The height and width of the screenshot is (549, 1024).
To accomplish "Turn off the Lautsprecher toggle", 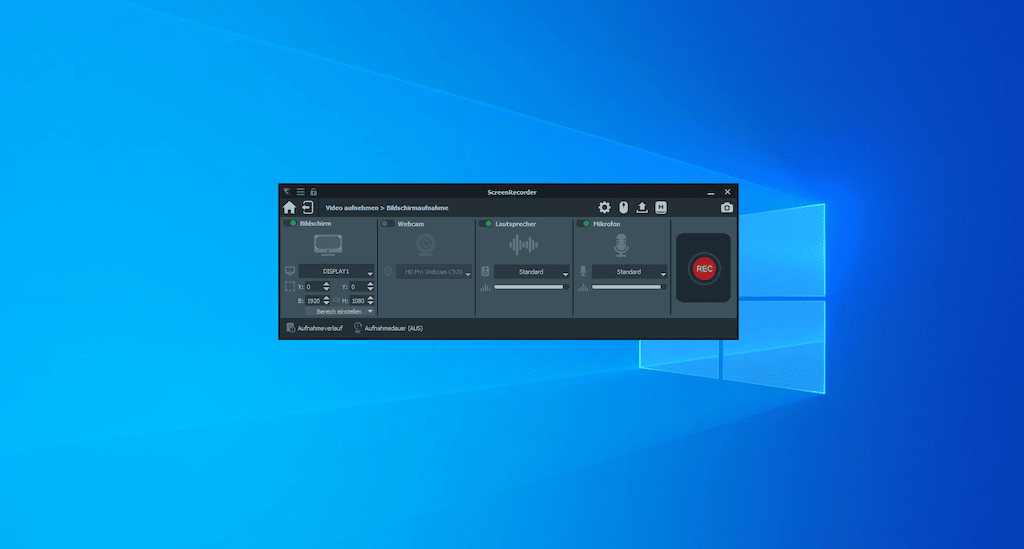I will click(486, 224).
